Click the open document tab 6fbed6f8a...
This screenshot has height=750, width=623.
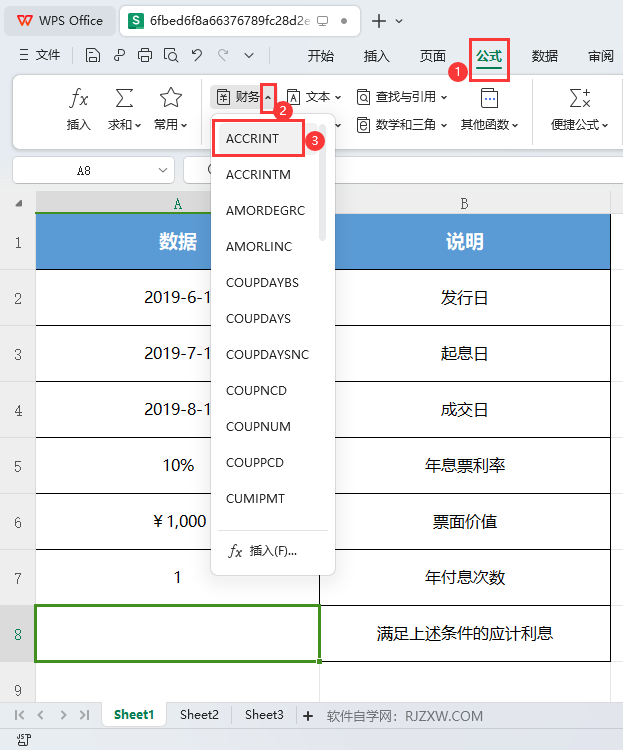click(x=240, y=21)
